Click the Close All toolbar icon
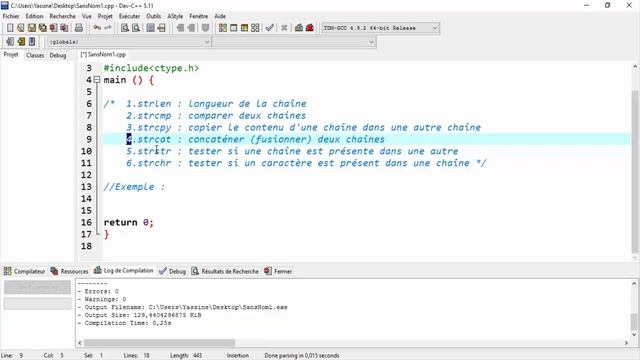Image resolution: width=640 pixels, height=360 pixels. (x=64, y=28)
